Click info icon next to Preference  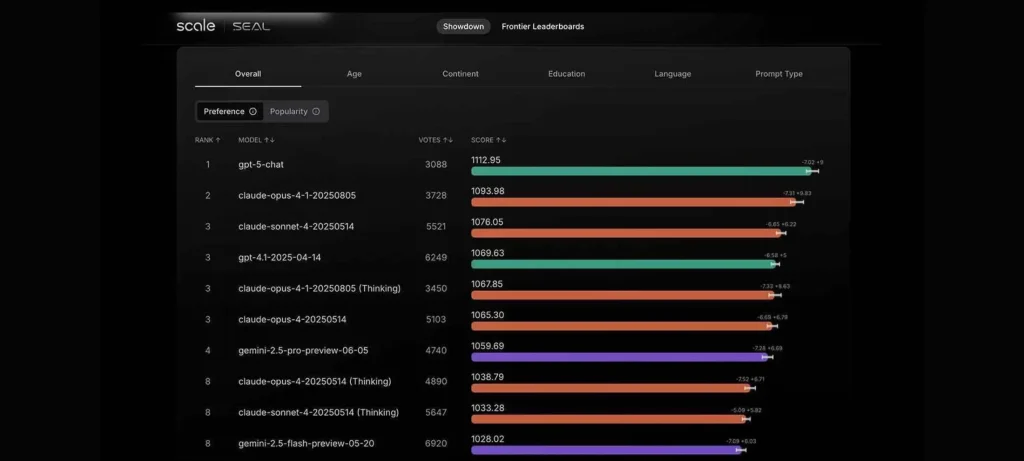click(x=253, y=112)
